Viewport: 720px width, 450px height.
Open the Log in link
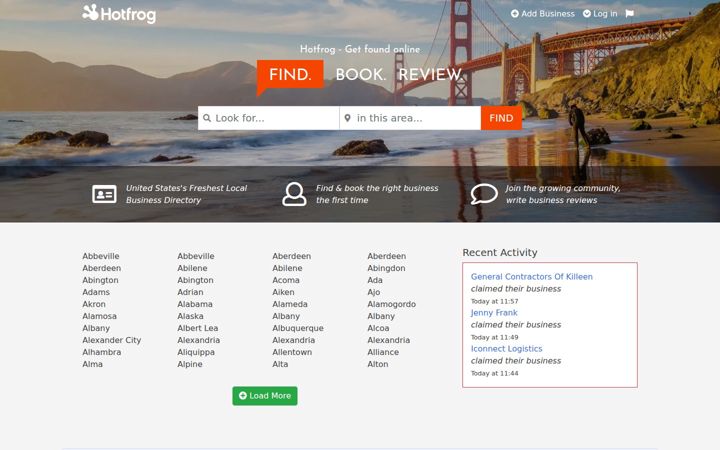click(600, 14)
